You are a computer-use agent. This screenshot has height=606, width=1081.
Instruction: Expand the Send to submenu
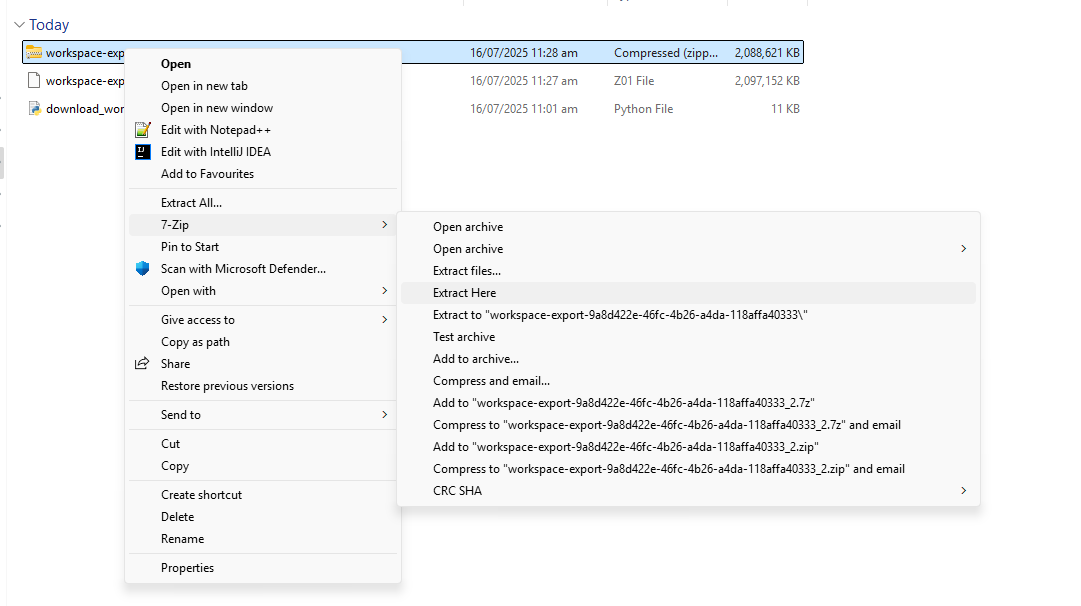click(384, 415)
